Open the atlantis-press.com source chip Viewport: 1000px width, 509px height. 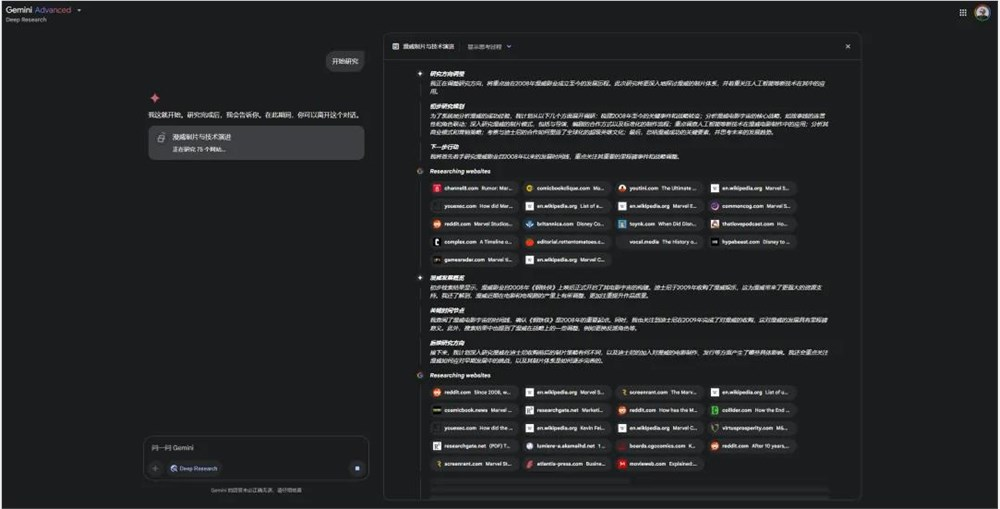(x=566, y=464)
